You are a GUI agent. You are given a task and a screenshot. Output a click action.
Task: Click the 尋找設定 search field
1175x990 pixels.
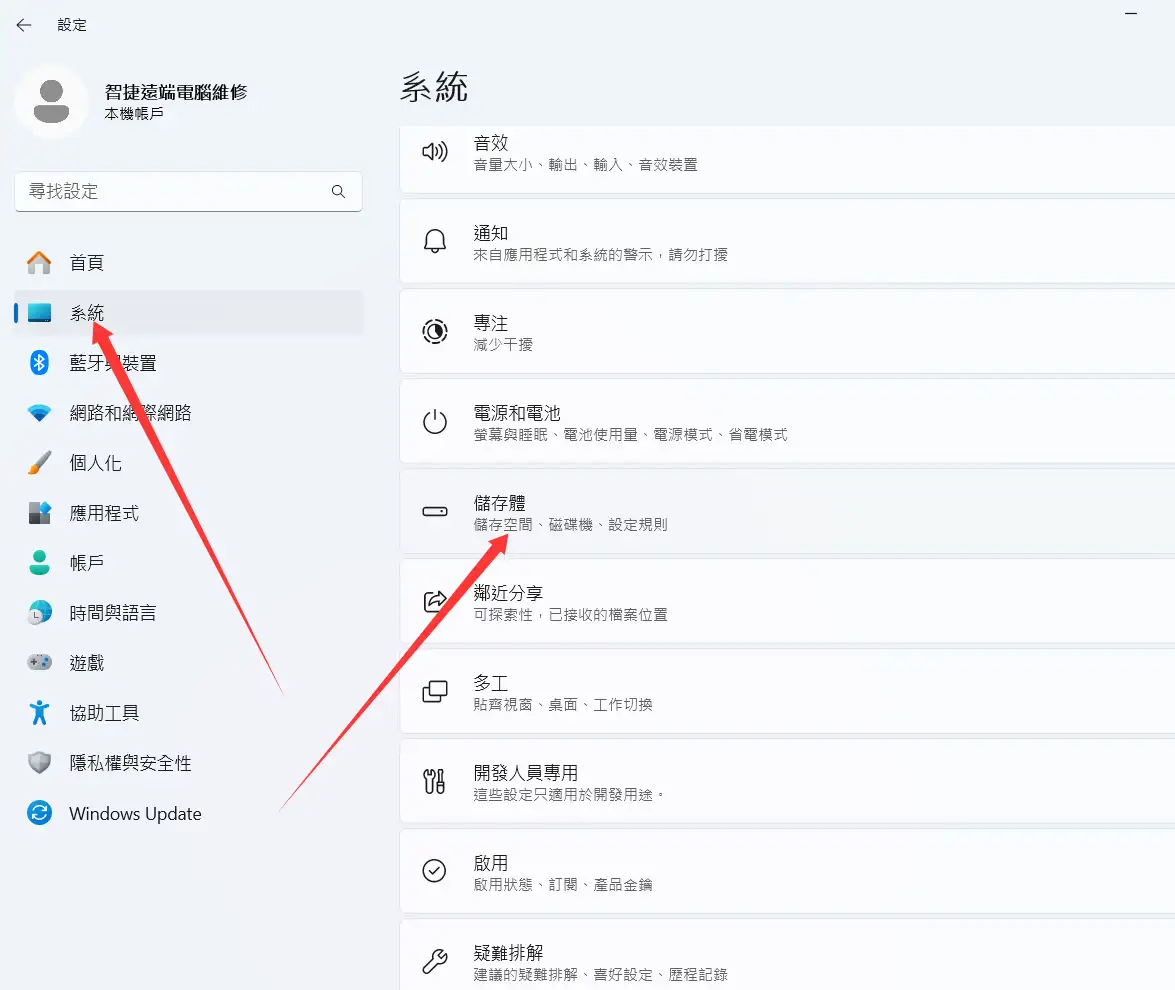188,191
